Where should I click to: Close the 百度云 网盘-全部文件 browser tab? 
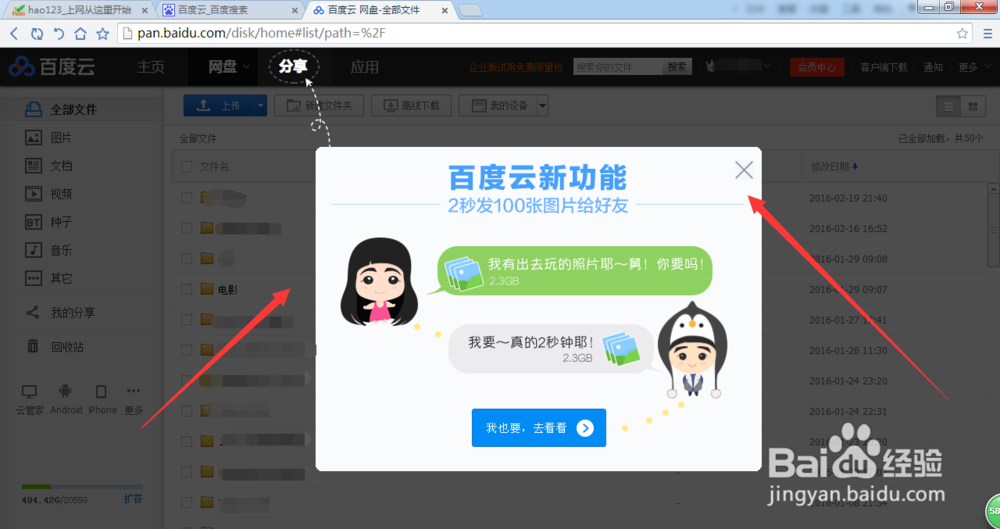point(445,10)
